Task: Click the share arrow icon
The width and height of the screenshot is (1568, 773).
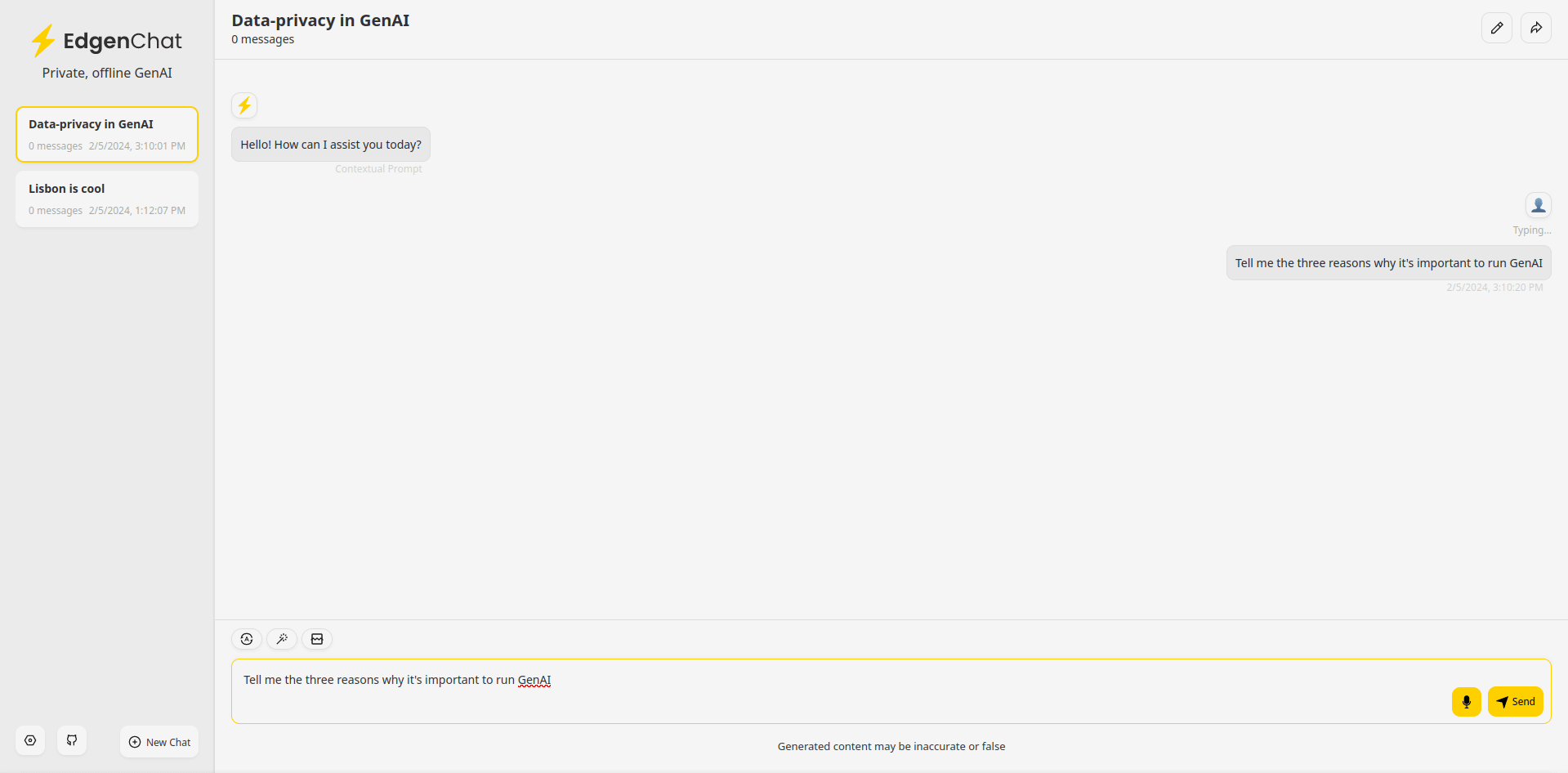Action: coord(1535,28)
